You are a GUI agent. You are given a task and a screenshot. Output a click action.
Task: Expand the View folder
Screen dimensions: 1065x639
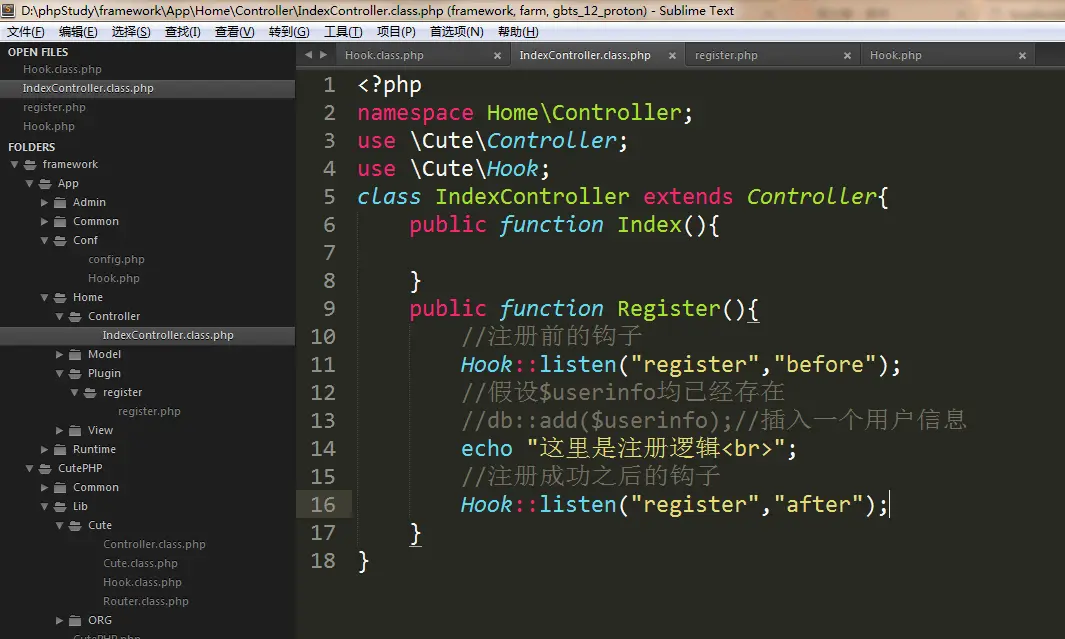[x=59, y=431]
